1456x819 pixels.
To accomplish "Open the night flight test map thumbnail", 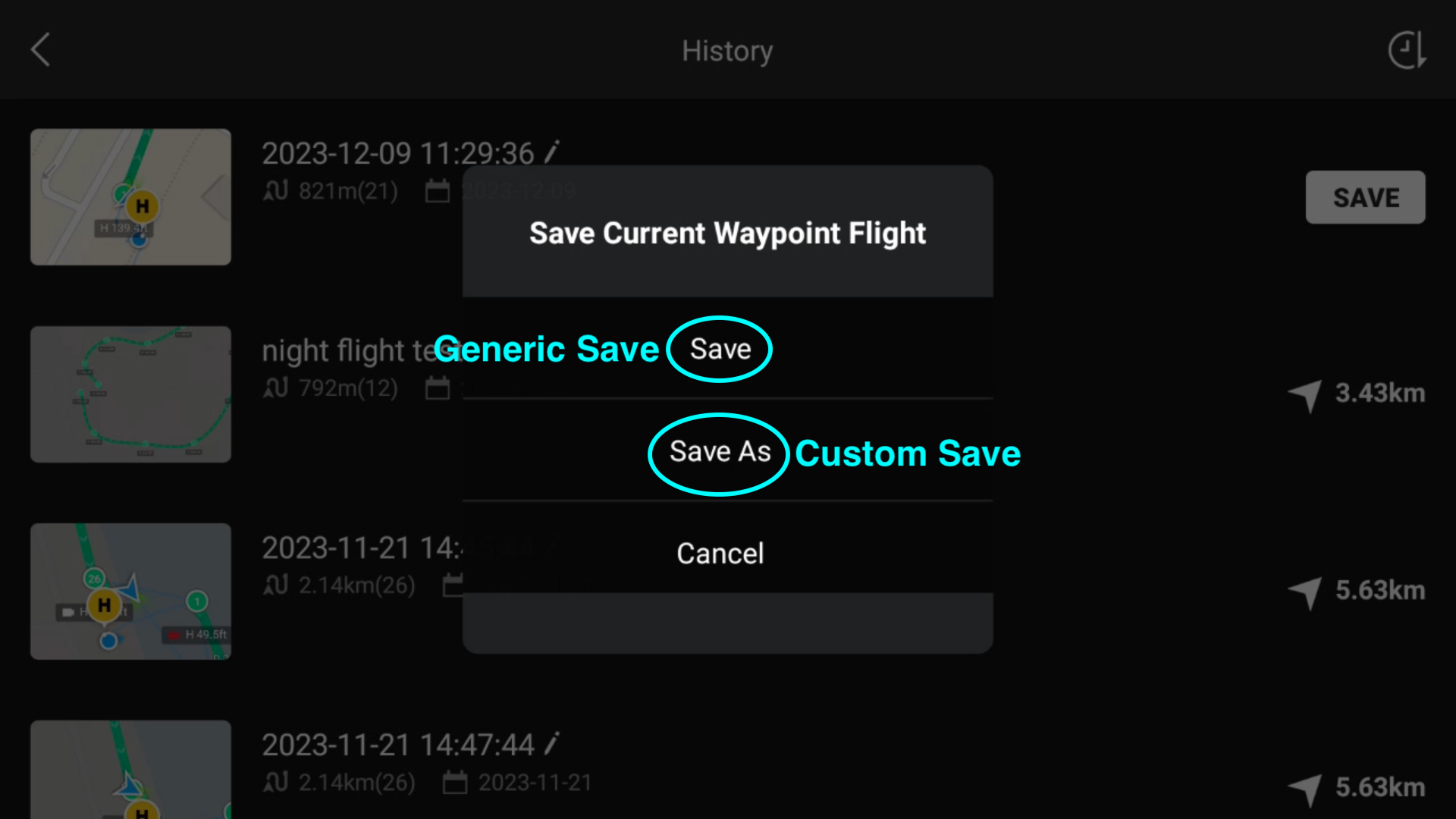I will point(130,394).
